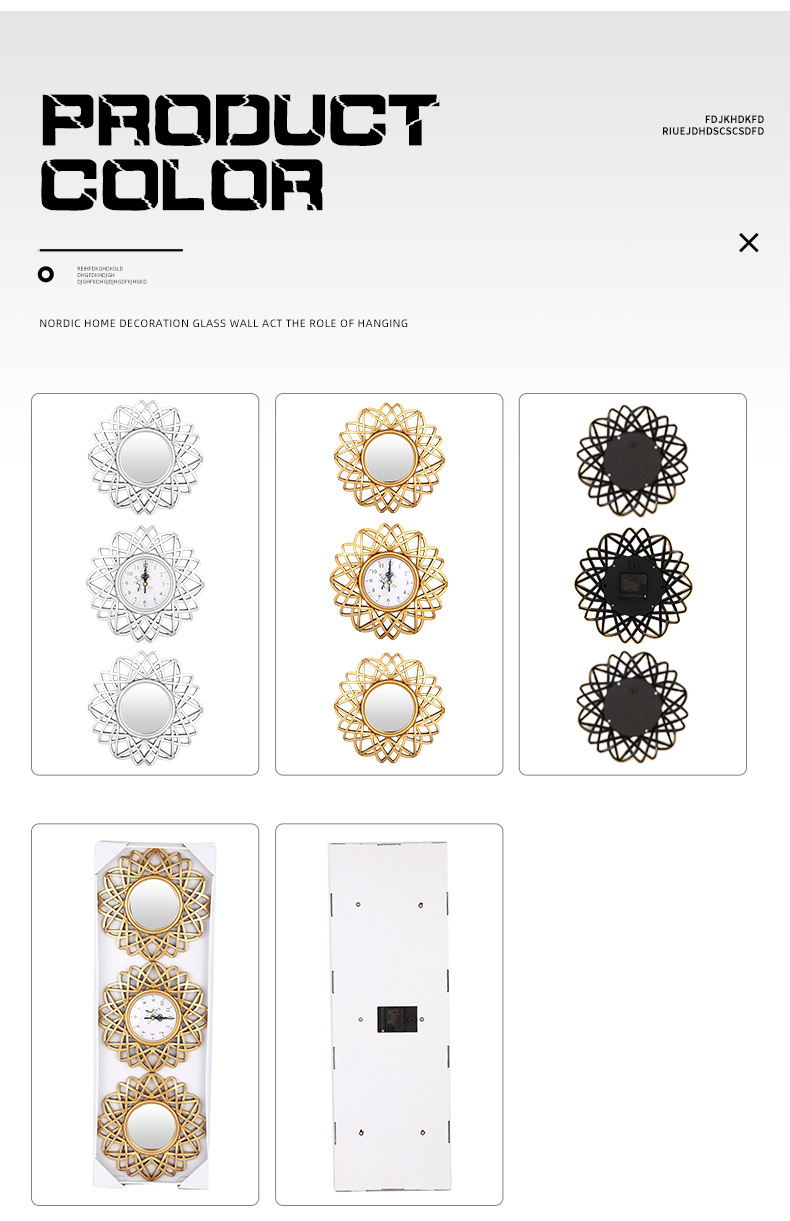Screen dimensions: 790x1221
Task: Select the silver wall clock in first panel
Action: tap(145, 583)
